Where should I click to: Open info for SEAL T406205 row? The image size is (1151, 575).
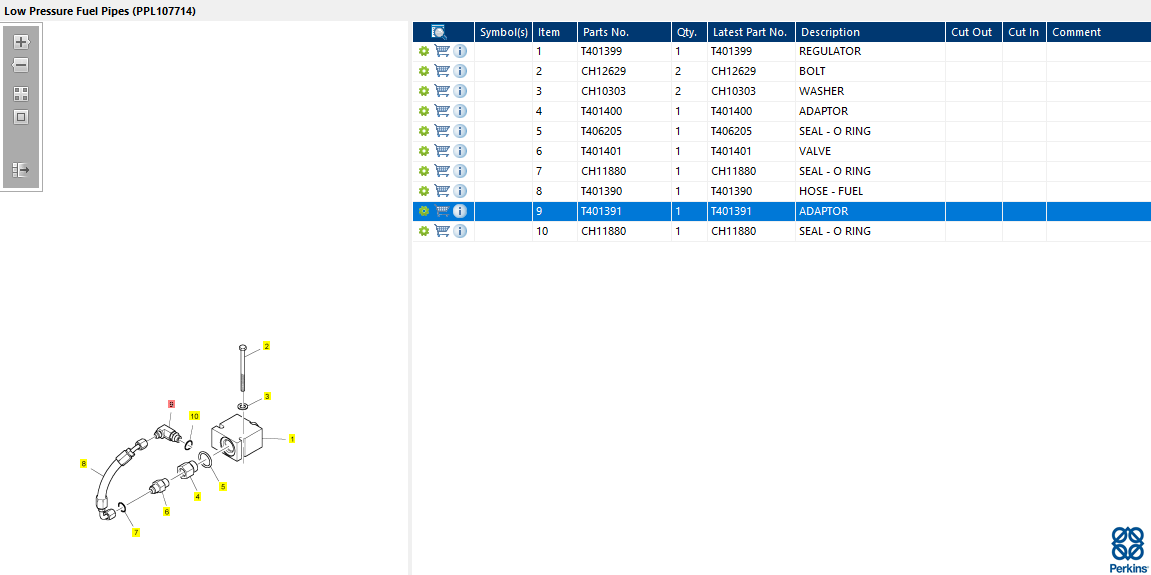(460, 131)
